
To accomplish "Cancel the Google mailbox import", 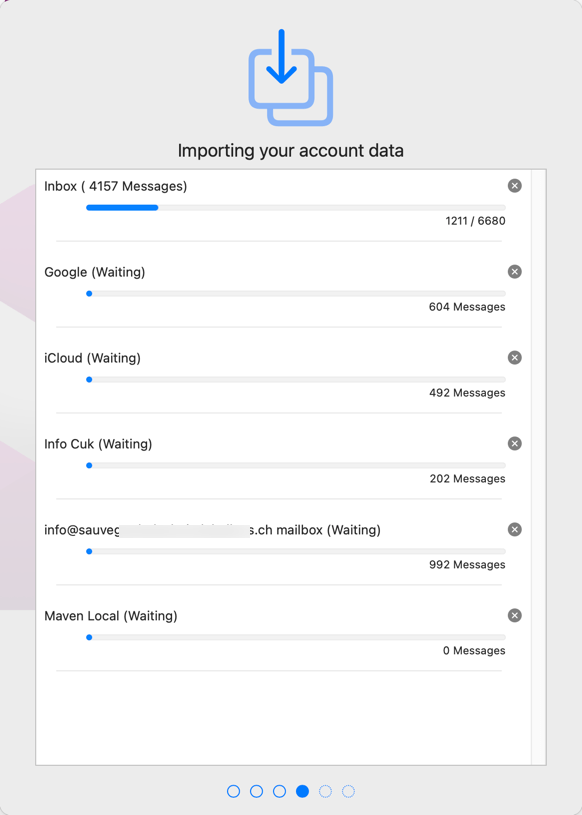I will pyautogui.click(x=514, y=271).
